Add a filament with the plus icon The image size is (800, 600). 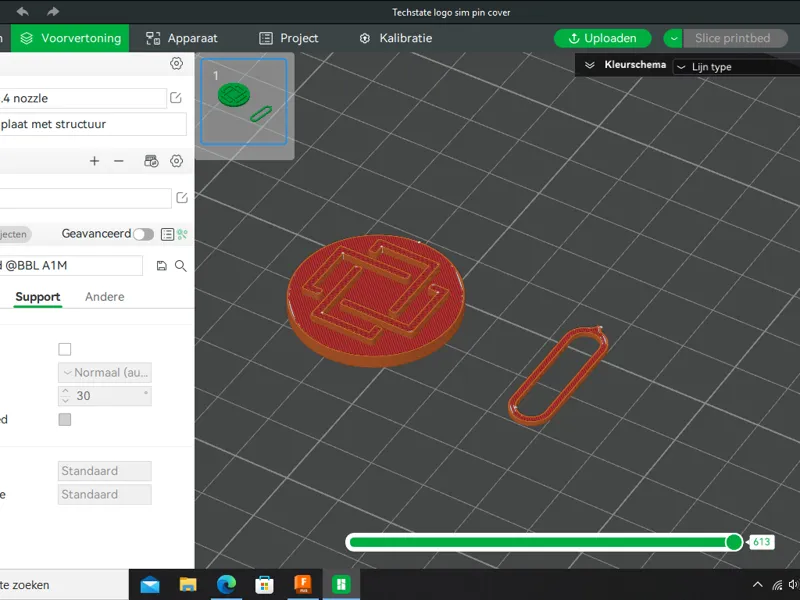click(x=94, y=161)
